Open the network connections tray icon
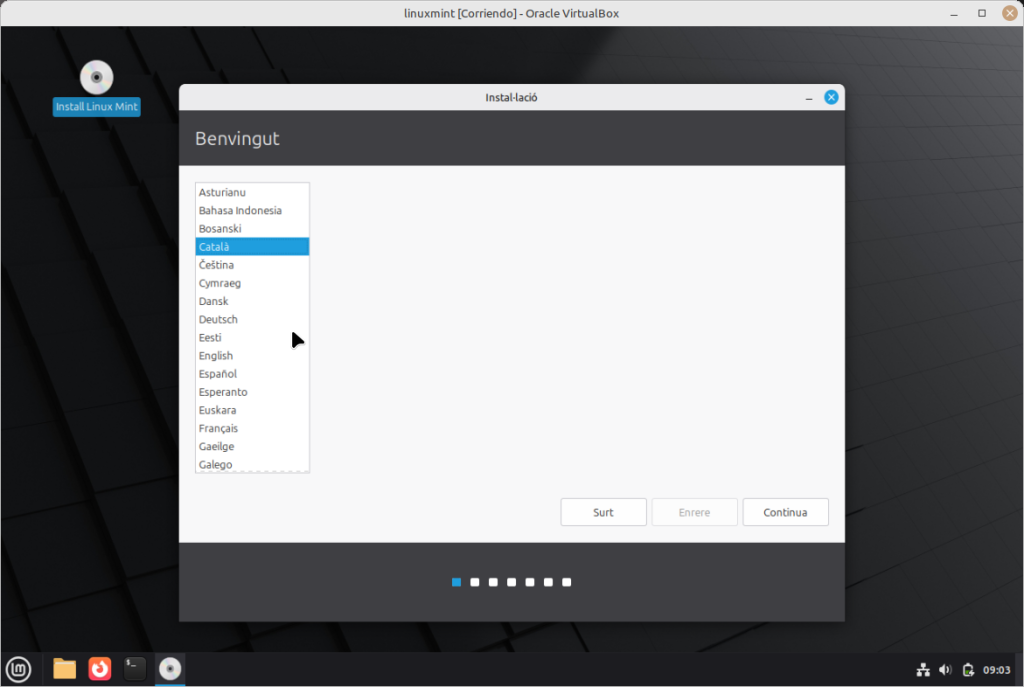This screenshot has width=1024, height=687. click(x=923, y=669)
